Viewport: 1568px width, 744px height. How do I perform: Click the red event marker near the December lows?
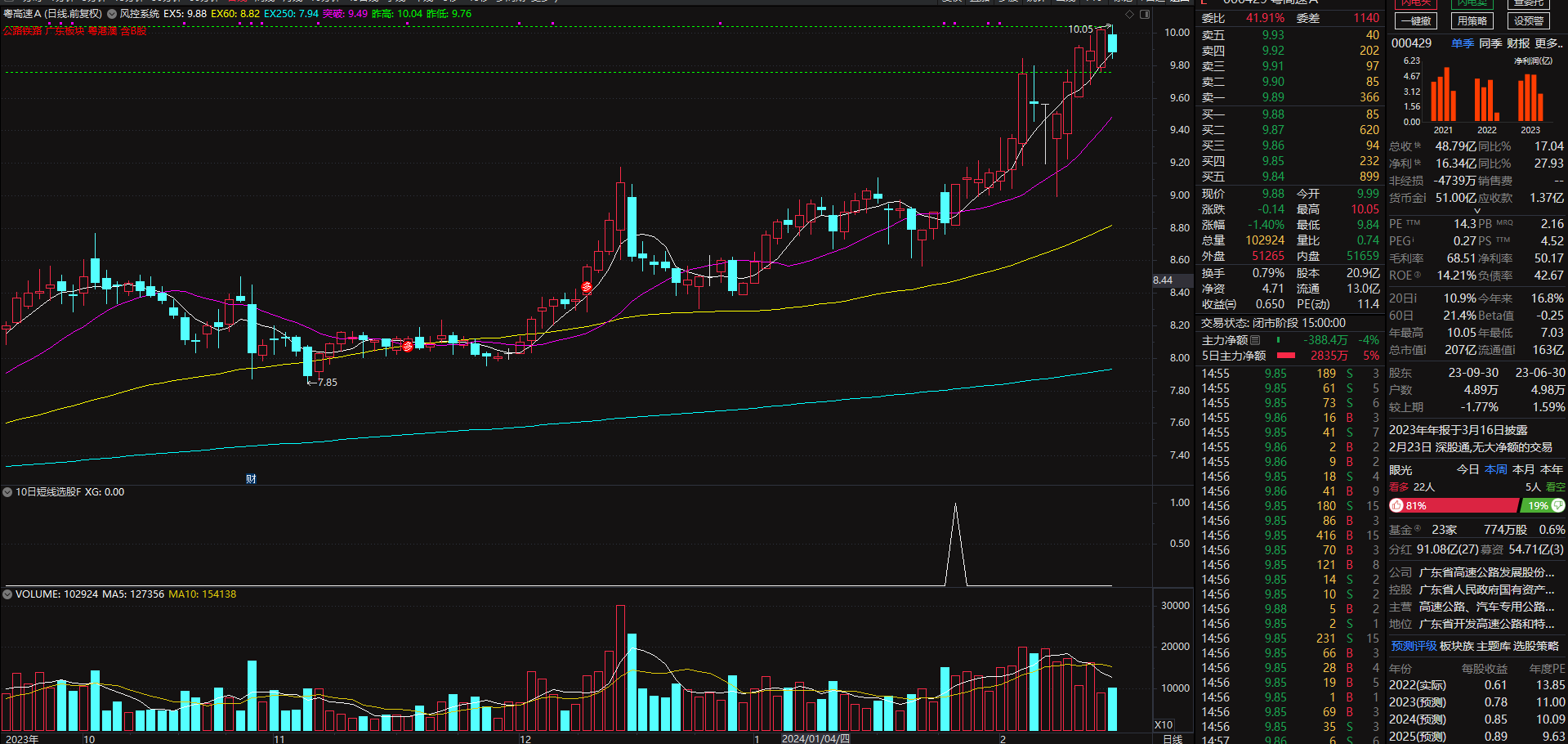(x=408, y=347)
